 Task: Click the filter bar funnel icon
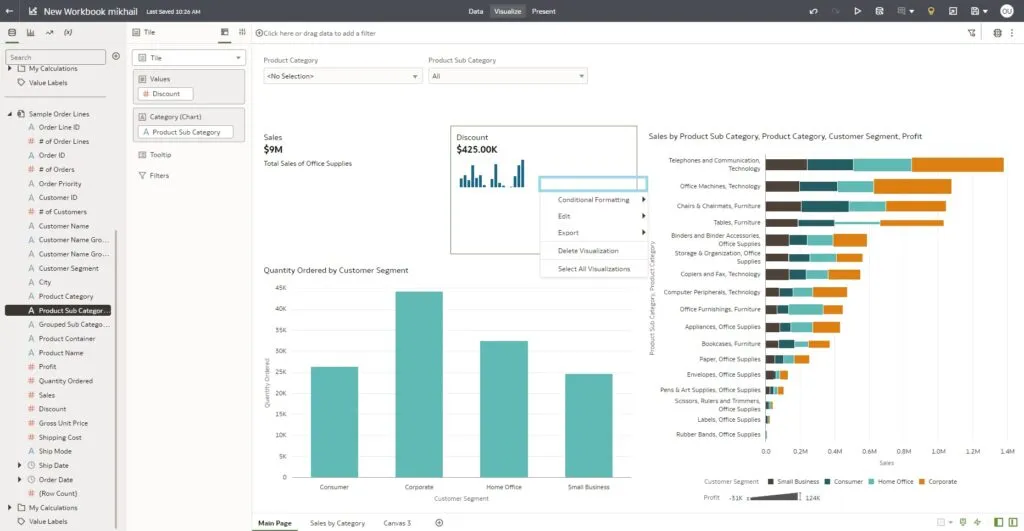971,33
